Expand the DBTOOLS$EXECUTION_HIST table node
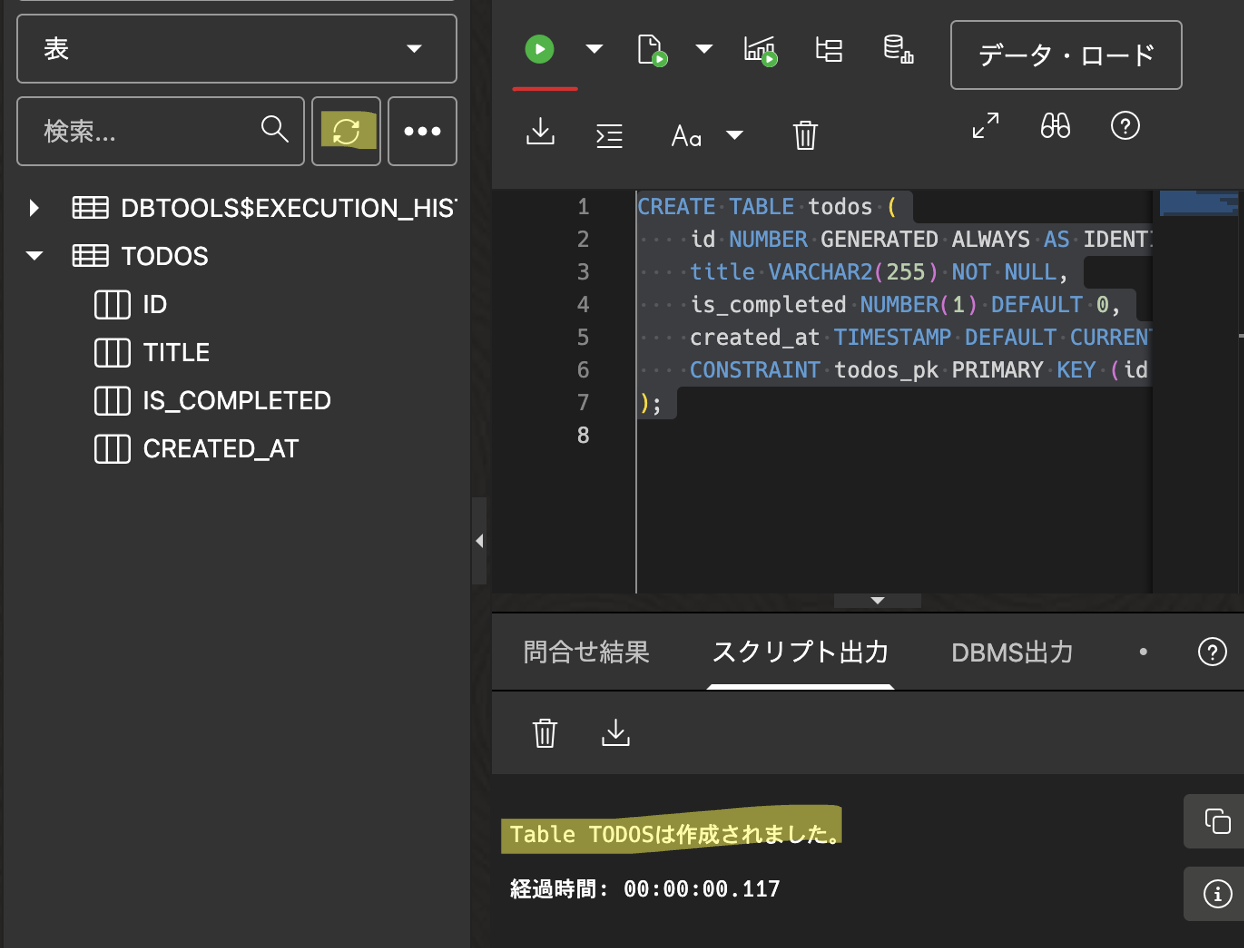Screen dimensions: 1244x948 pyautogui.click(x=35, y=208)
